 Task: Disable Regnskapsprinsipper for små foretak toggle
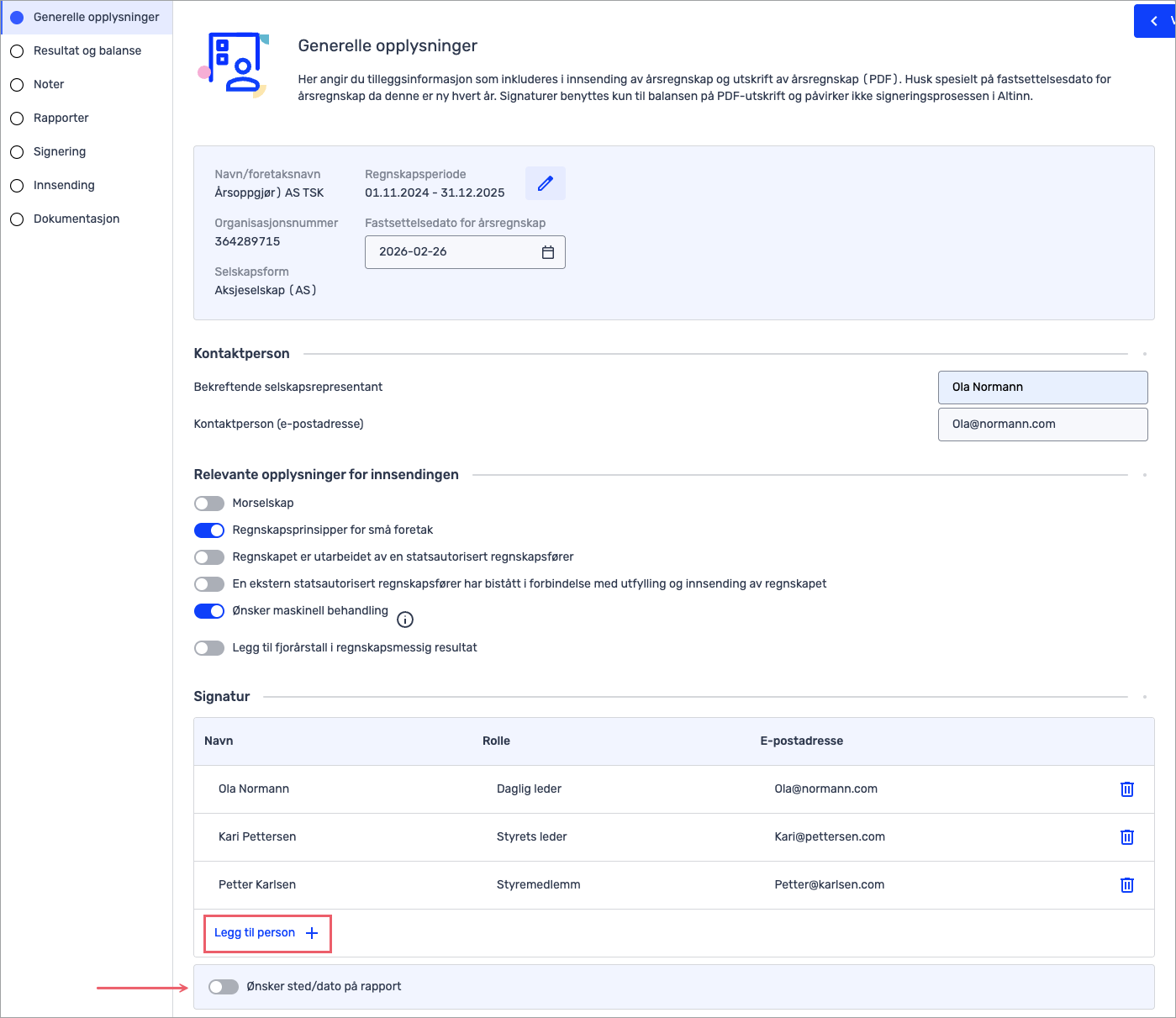(209, 530)
